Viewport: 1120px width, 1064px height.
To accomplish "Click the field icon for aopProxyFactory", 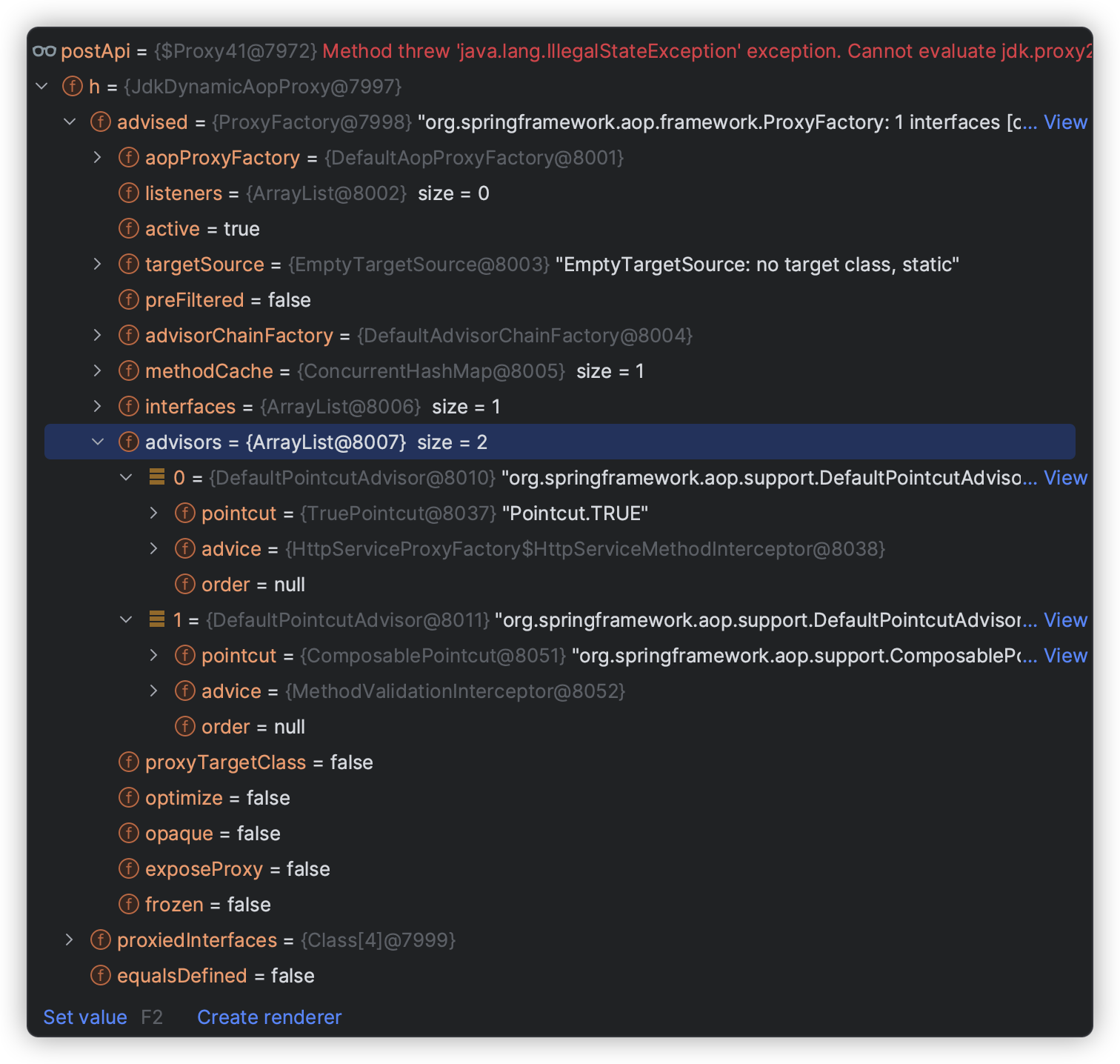I will [x=129, y=158].
